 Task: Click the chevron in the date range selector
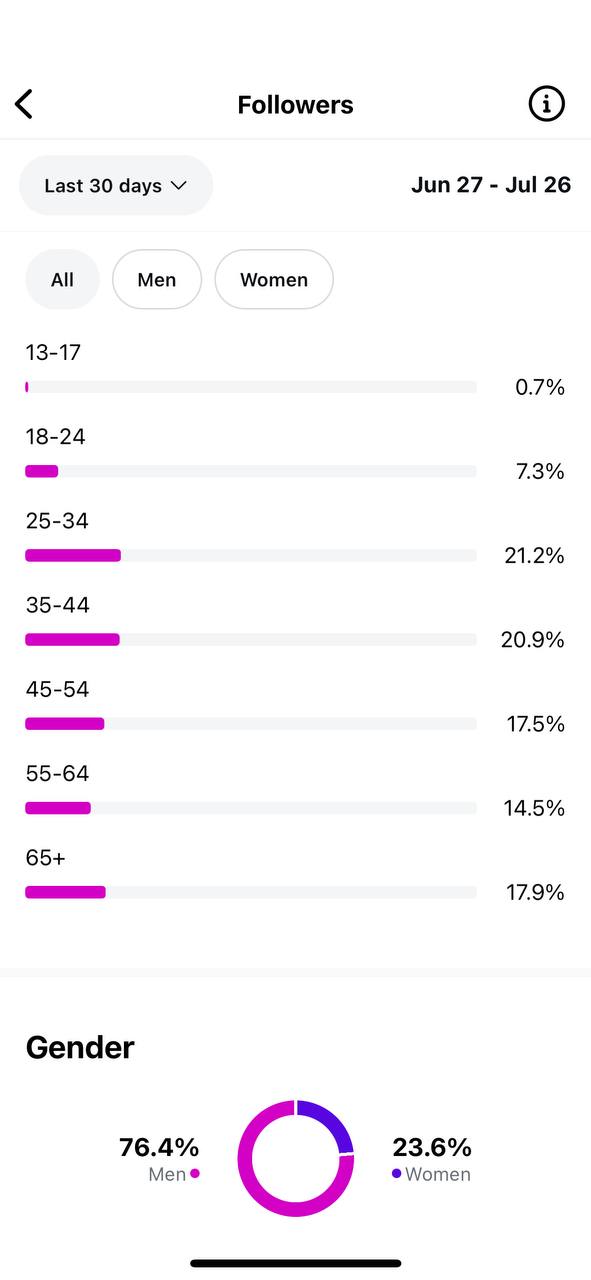pyautogui.click(x=179, y=185)
